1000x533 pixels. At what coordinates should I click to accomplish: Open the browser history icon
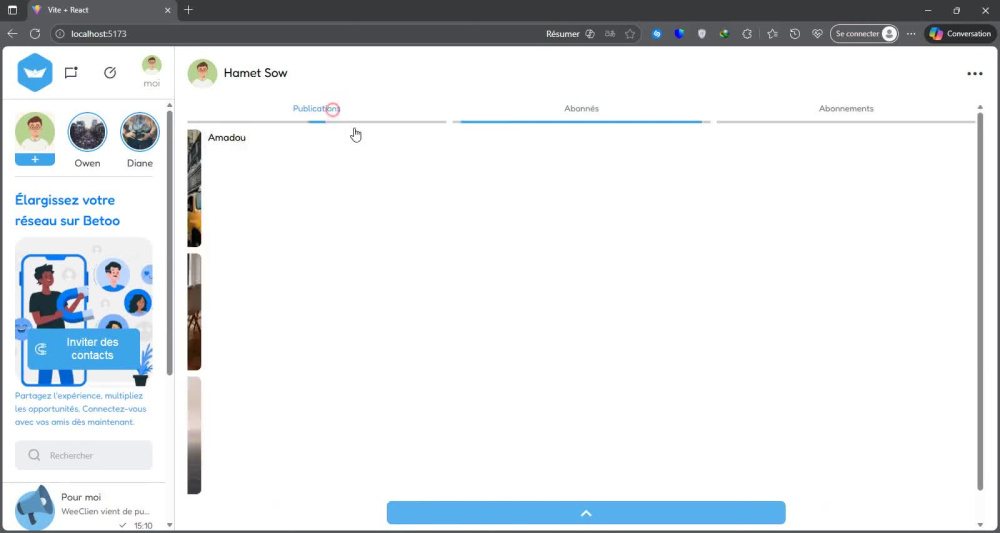point(795,34)
